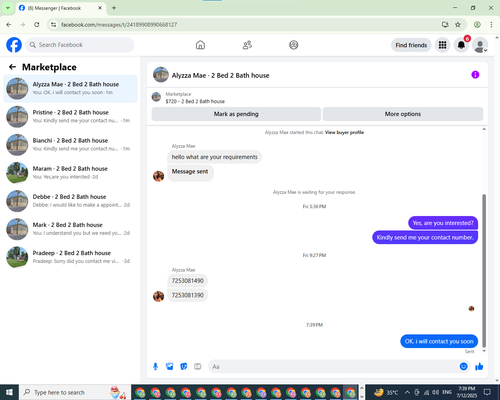Go back from Marketplace chats

click(x=12, y=67)
